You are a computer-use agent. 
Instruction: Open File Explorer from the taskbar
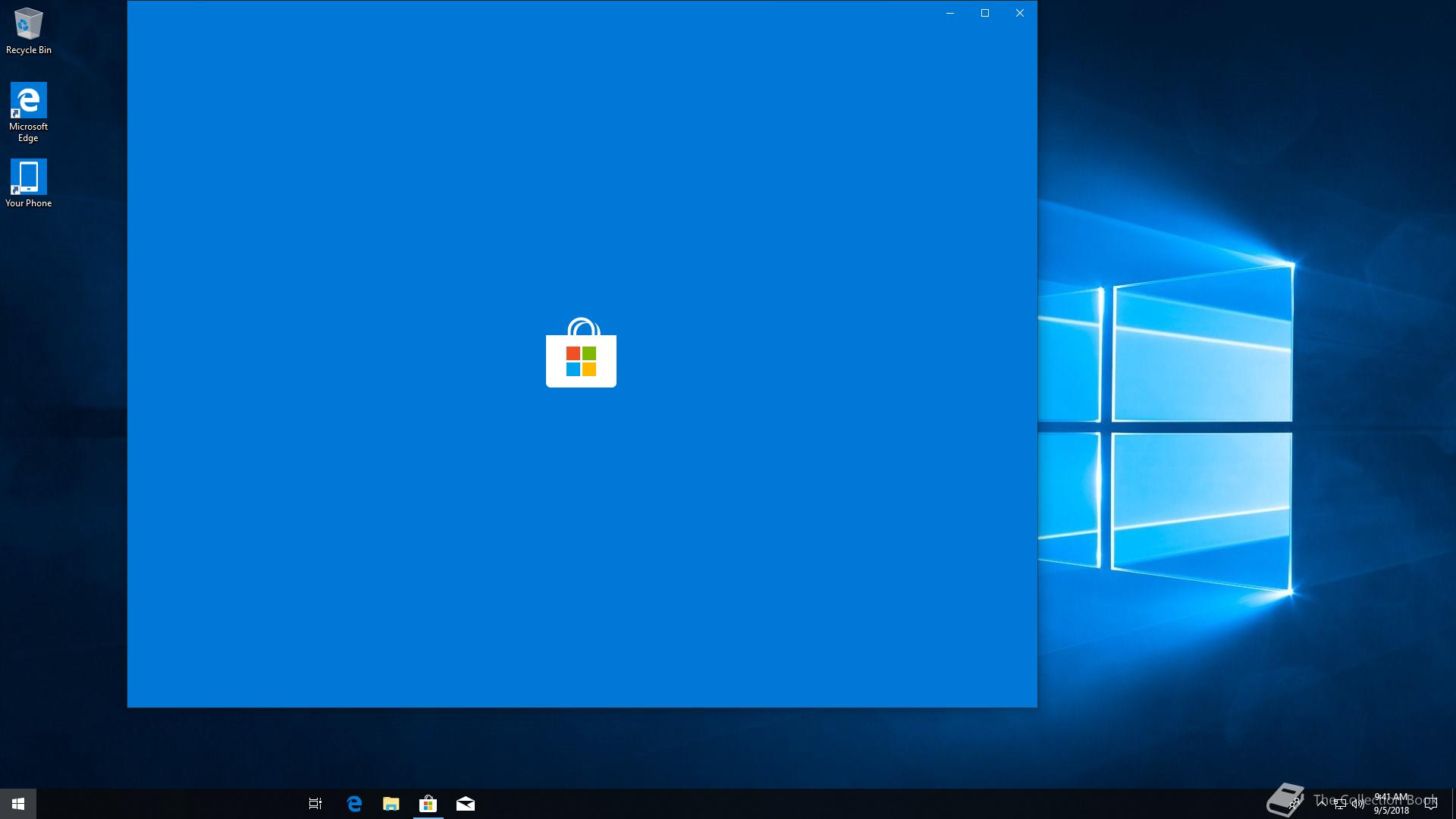click(391, 804)
